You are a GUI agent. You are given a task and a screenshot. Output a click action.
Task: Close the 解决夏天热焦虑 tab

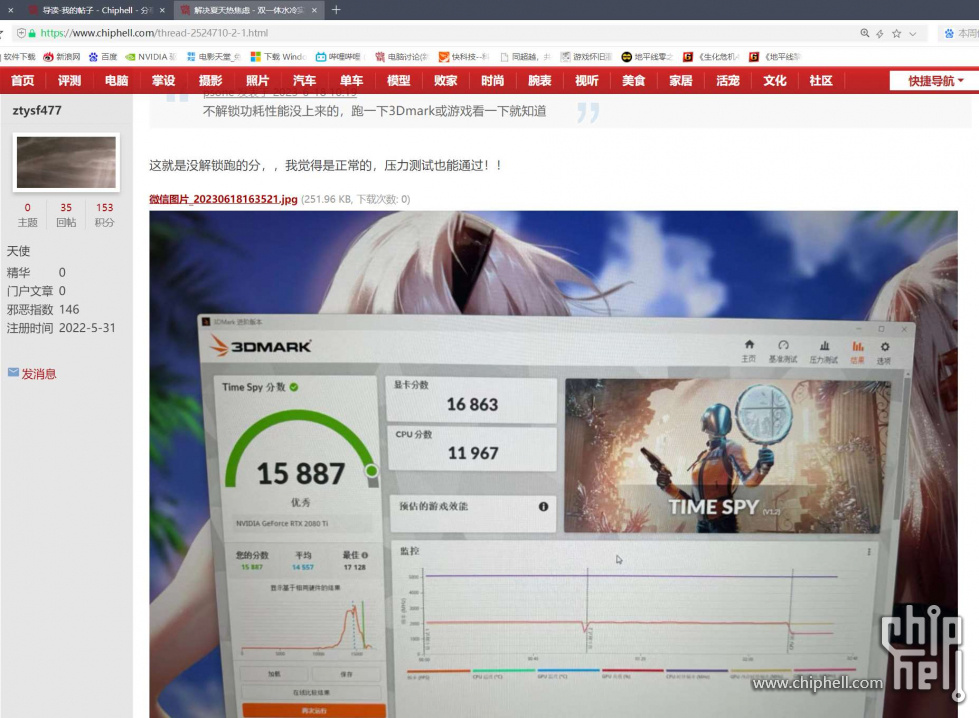tap(314, 10)
